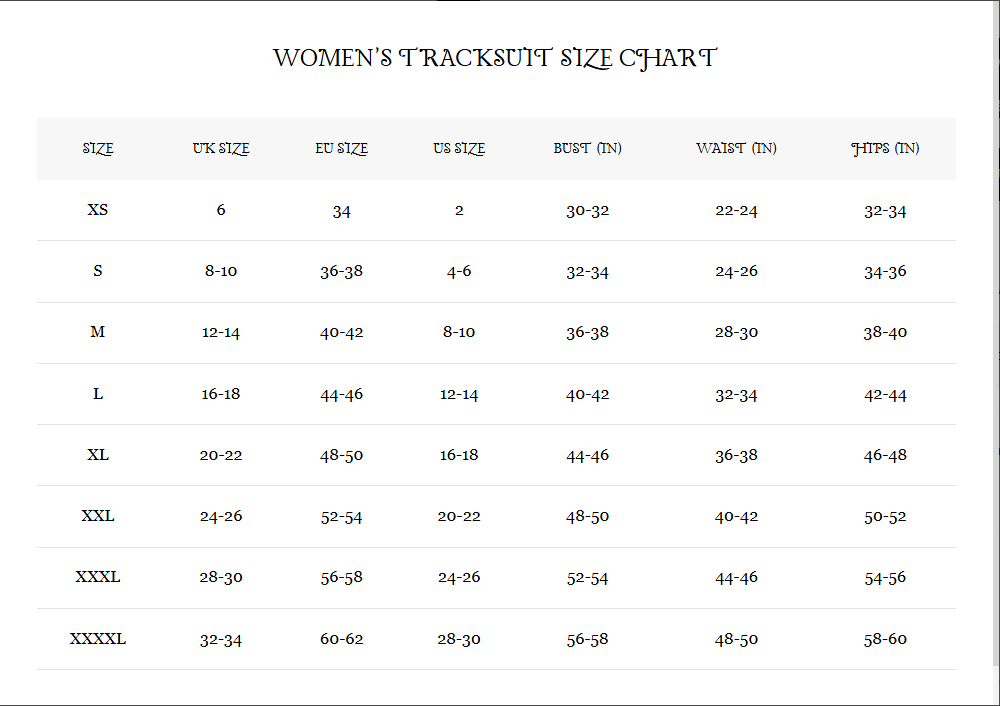Click the EU SIZE column header
The height and width of the screenshot is (706, 1000).
pos(341,148)
